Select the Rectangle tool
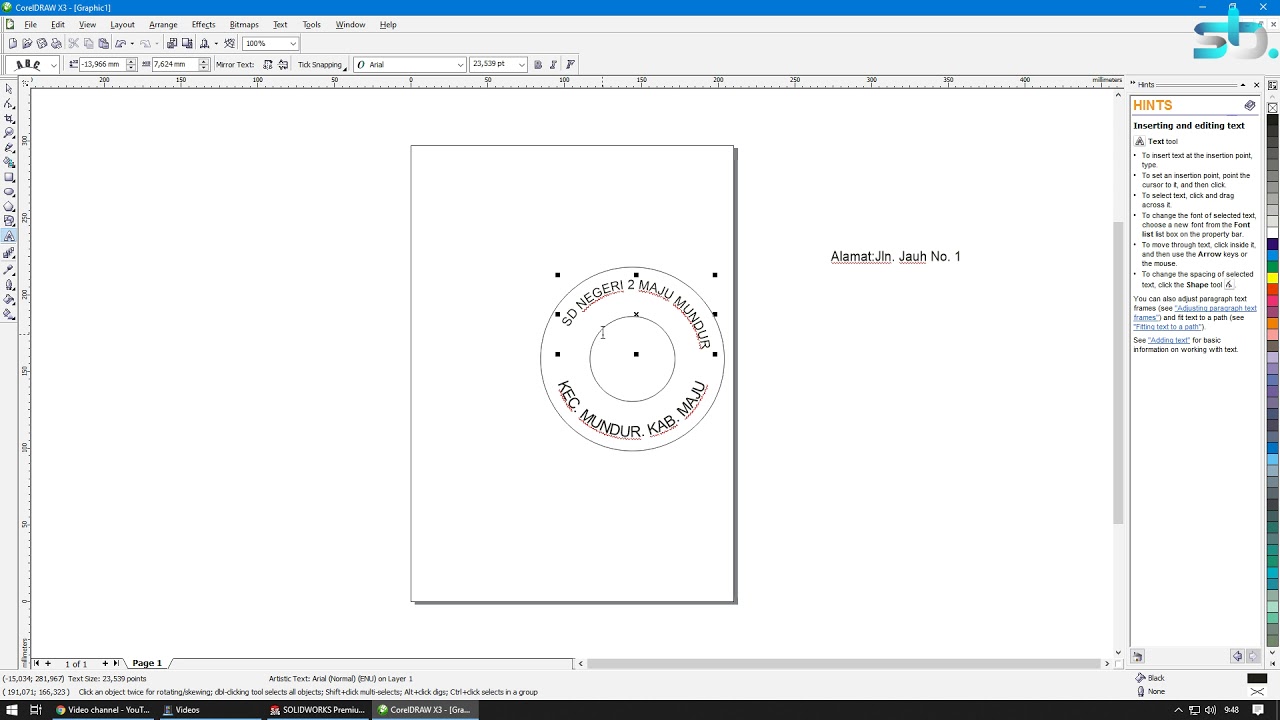Screen dimensions: 1280x720 click(x=9, y=177)
